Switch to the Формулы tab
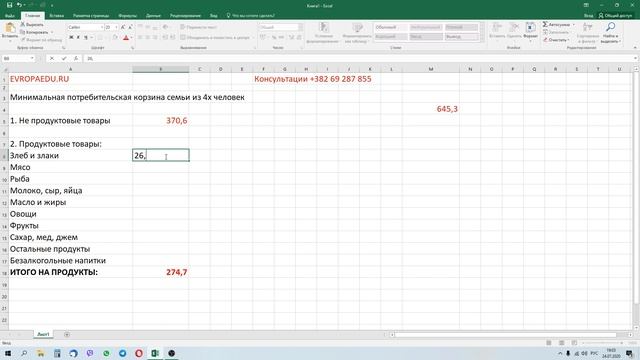 (x=127, y=16)
